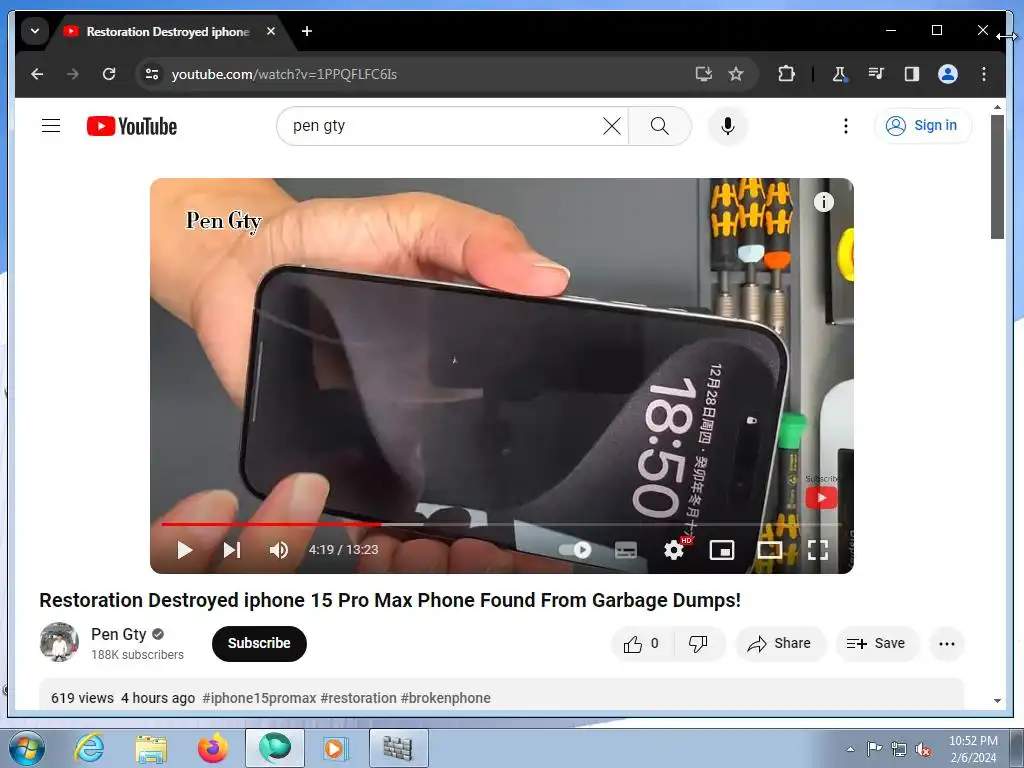
Task: Open player settings gear
Action: (x=674, y=550)
